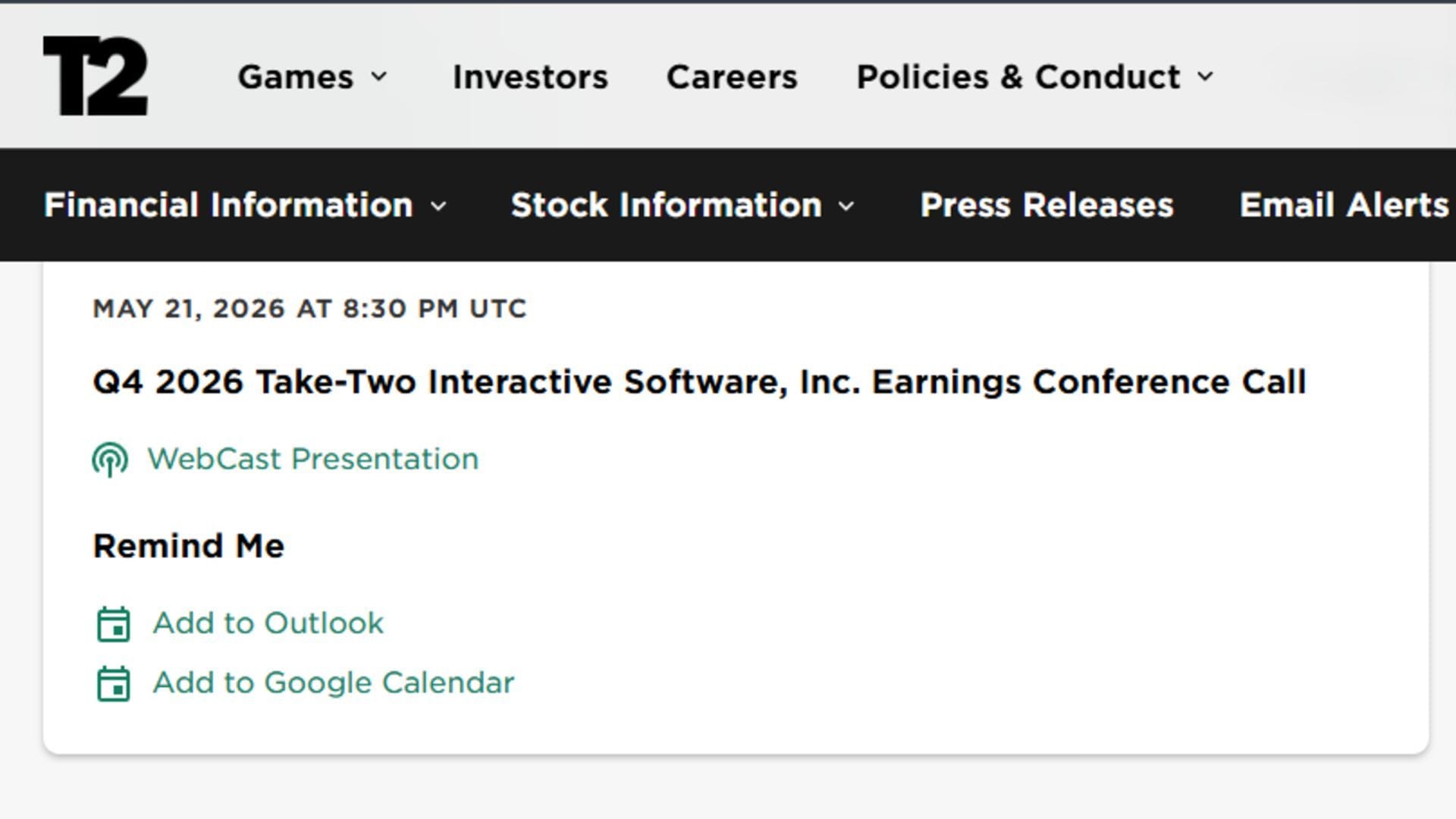
Task: Open the Financial Information dropdown arrow
Action: (x=438, y=206)
